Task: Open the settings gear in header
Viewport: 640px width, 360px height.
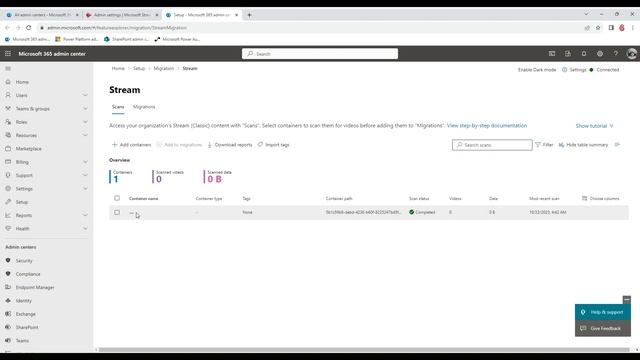Action: click(x=600, y=53)
